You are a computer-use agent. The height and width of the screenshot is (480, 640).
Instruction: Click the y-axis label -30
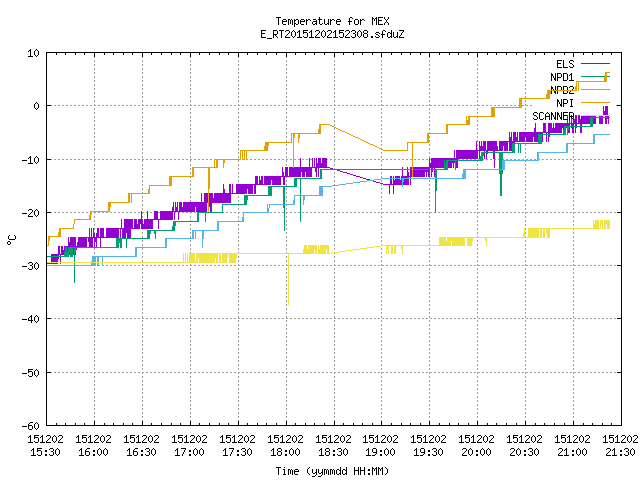[x=31, y=266]
